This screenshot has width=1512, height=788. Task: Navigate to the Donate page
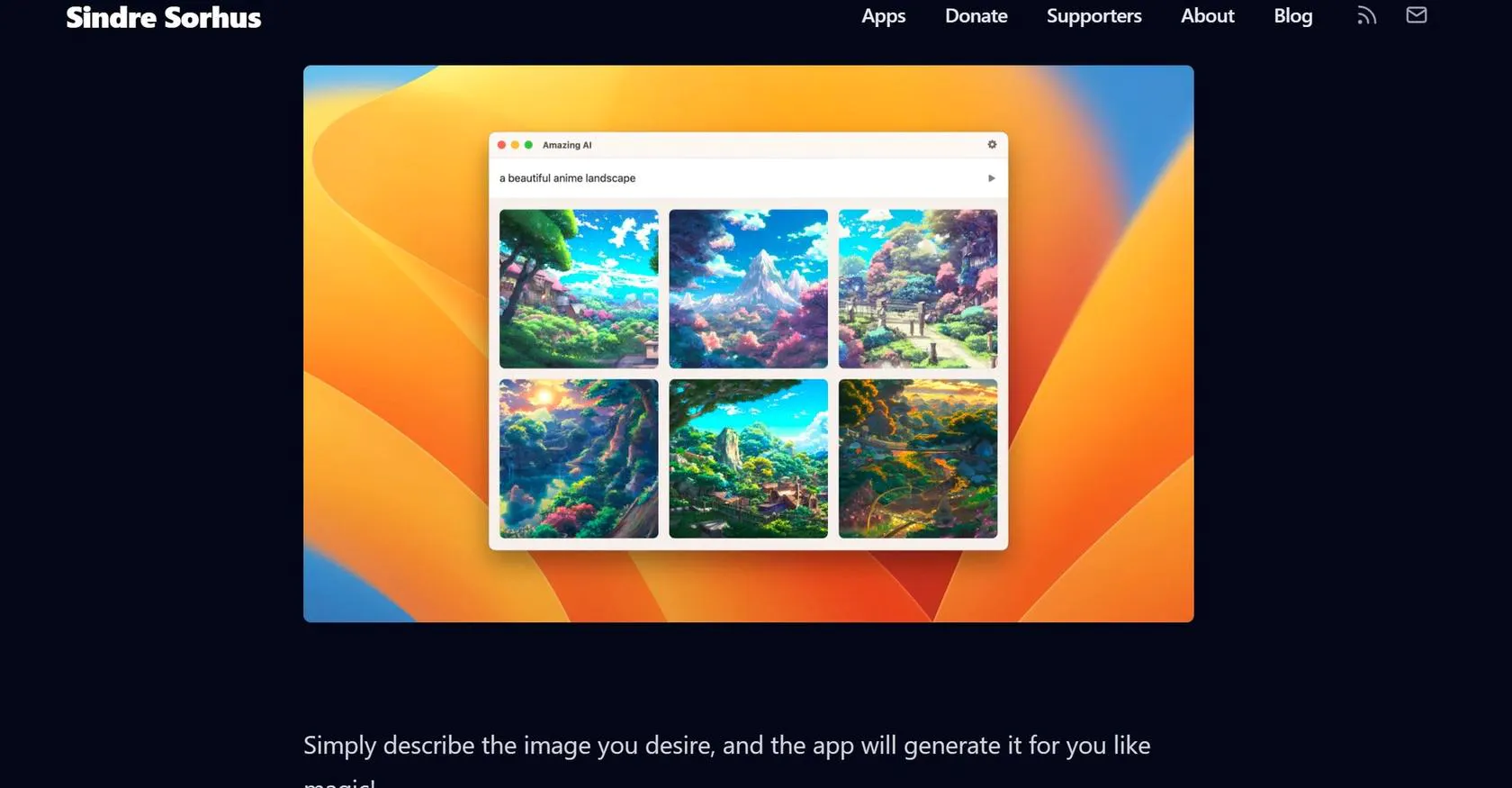976,16
